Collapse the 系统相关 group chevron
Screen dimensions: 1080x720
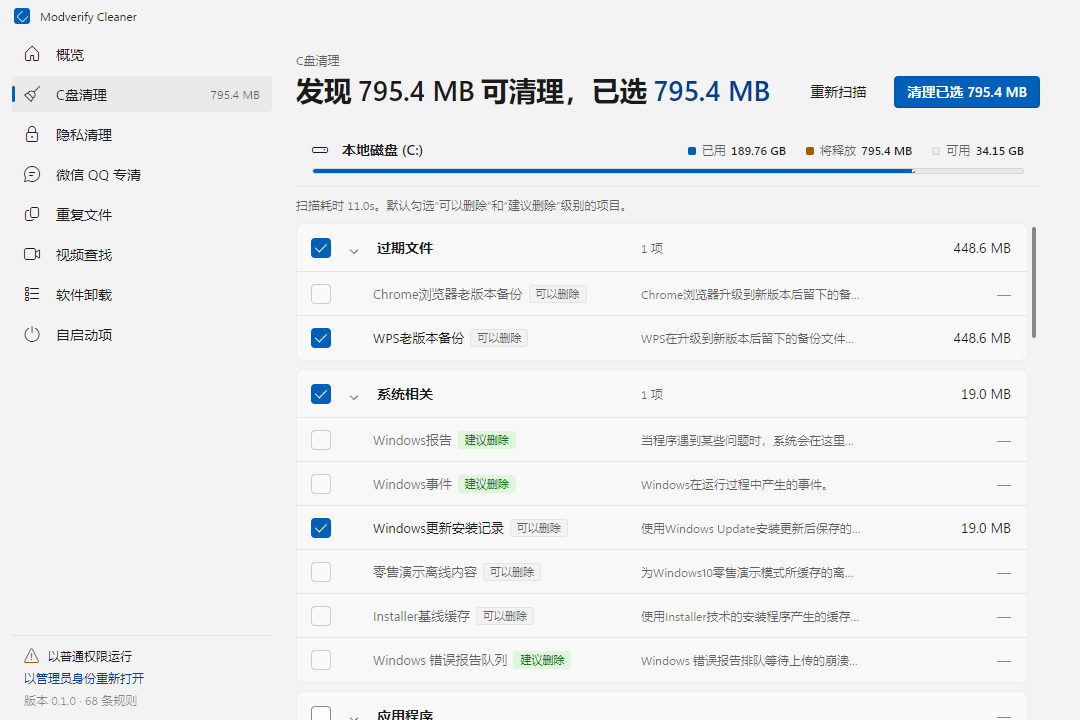[x=354, y=397]
